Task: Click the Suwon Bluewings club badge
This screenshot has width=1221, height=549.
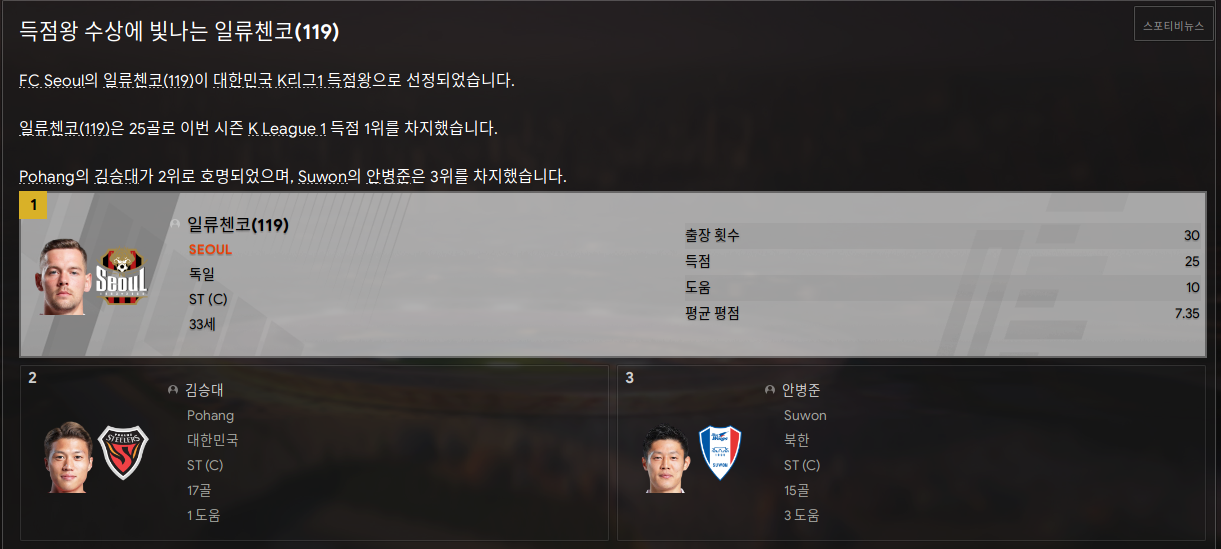Action: (x=719, y=453)
